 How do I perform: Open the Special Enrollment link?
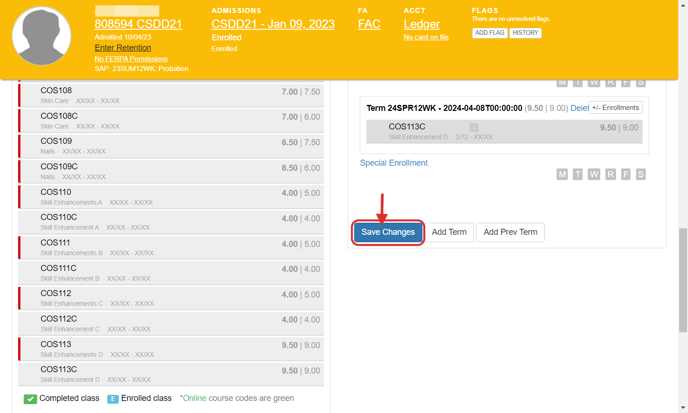394,163
